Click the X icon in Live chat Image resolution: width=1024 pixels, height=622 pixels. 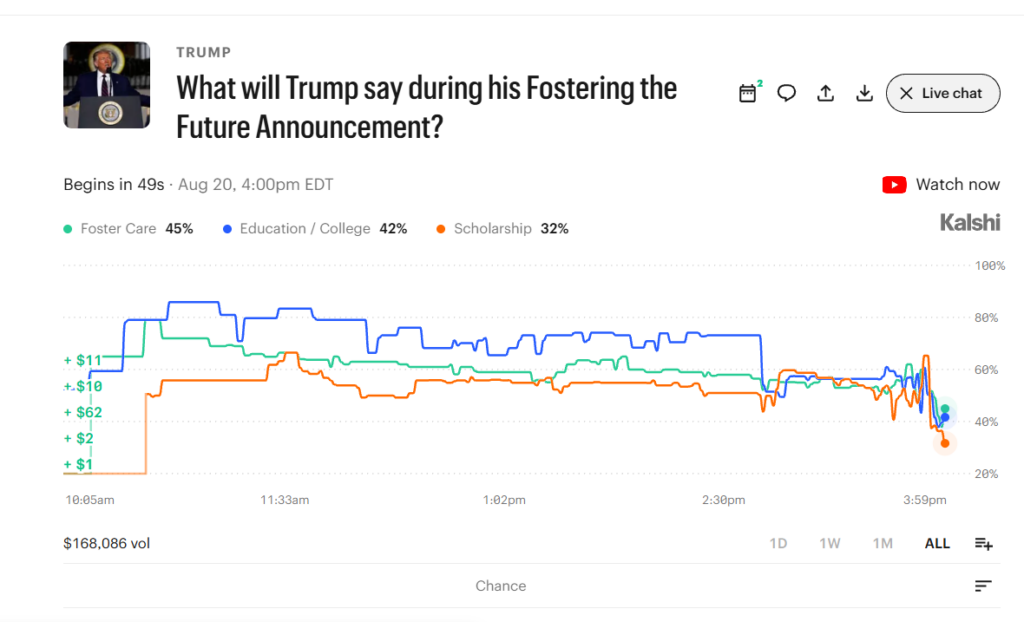(x=906, y=93)
